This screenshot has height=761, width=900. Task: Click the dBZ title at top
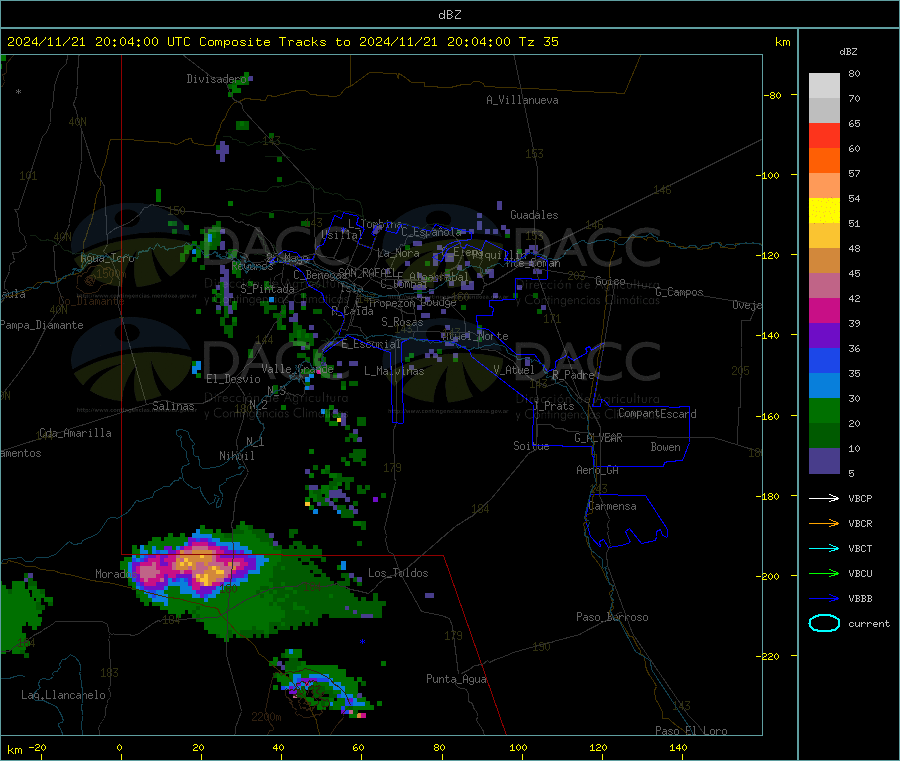[x=449, y=15]
